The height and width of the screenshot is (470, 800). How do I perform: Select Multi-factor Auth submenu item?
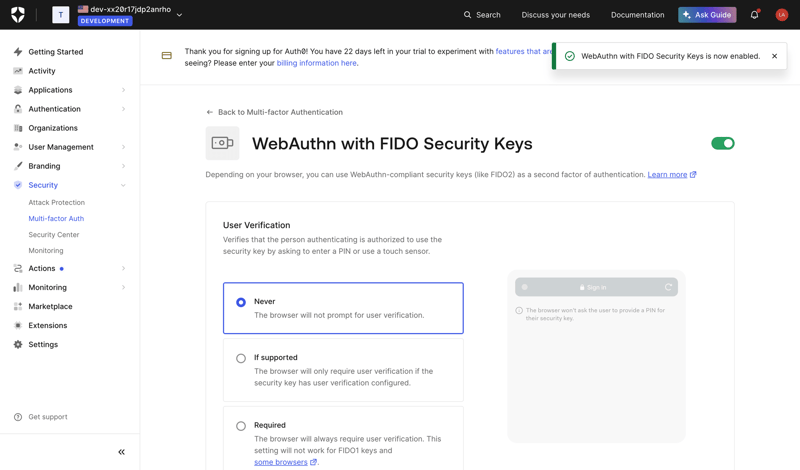pyautogui.click(x=56, y=218)
